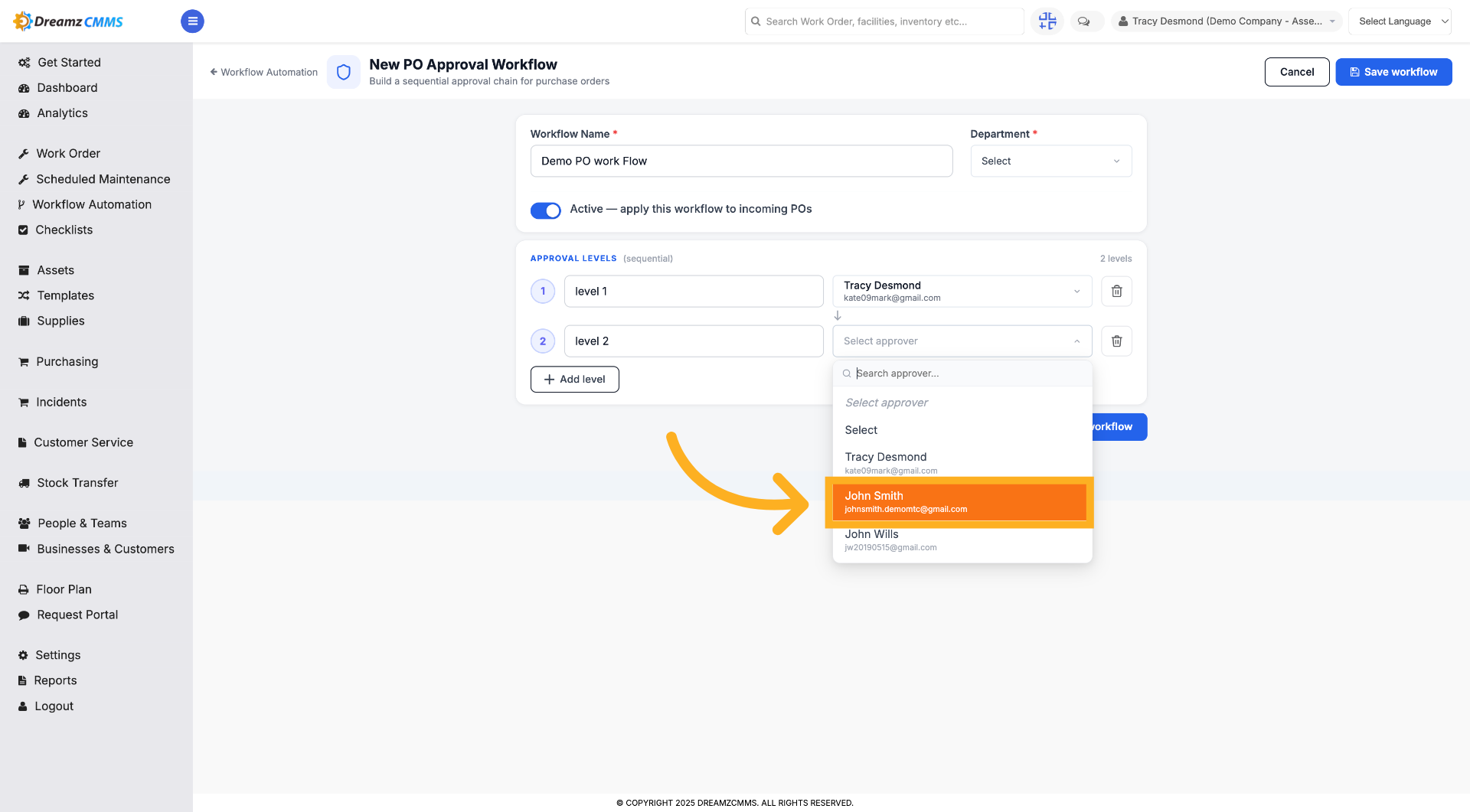Click the shield workflow icon
Viewport: 1470px width, 812px height.
[x=344, y=72]
